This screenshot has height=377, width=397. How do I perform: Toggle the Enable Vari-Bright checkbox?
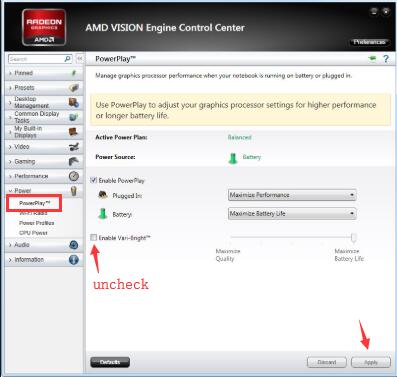point(94,238)
